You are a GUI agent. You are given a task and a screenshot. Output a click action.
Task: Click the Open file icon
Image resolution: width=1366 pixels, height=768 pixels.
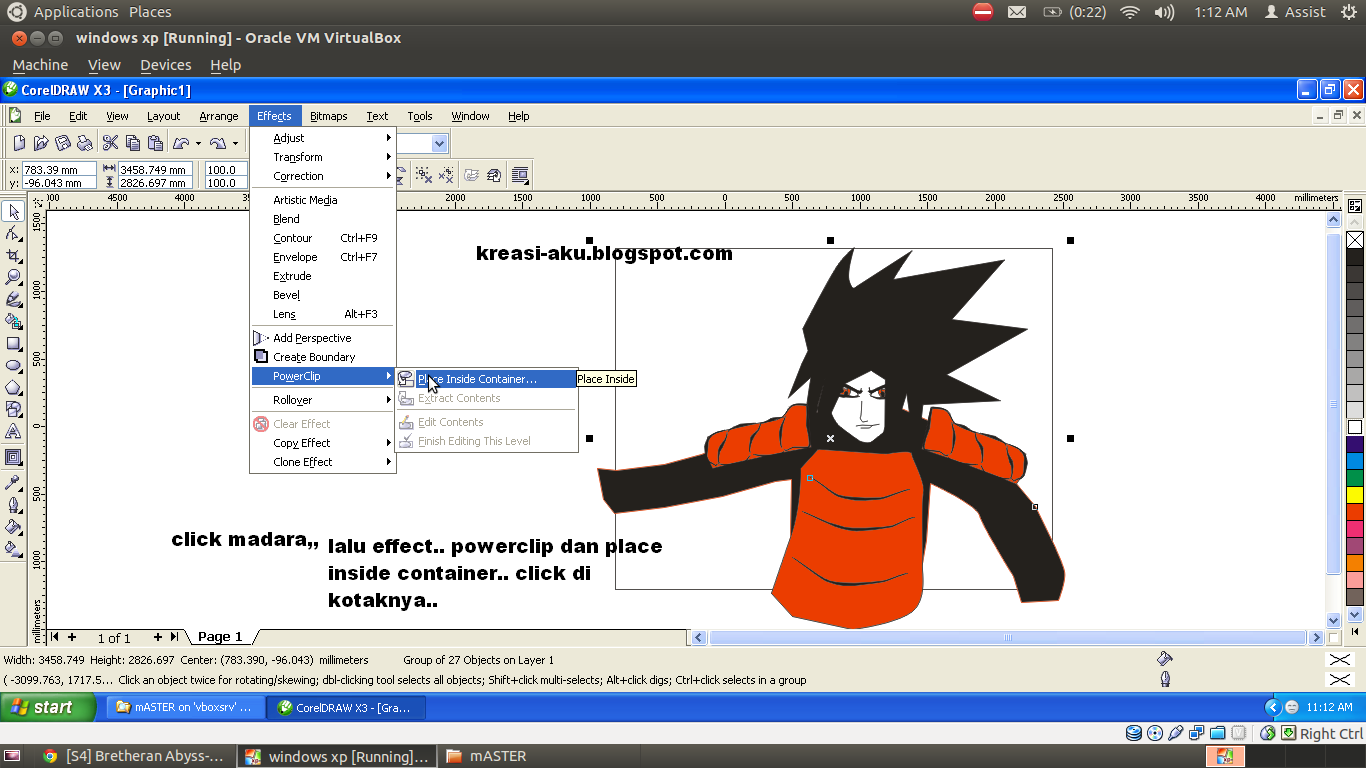click(x=41, y=143)
